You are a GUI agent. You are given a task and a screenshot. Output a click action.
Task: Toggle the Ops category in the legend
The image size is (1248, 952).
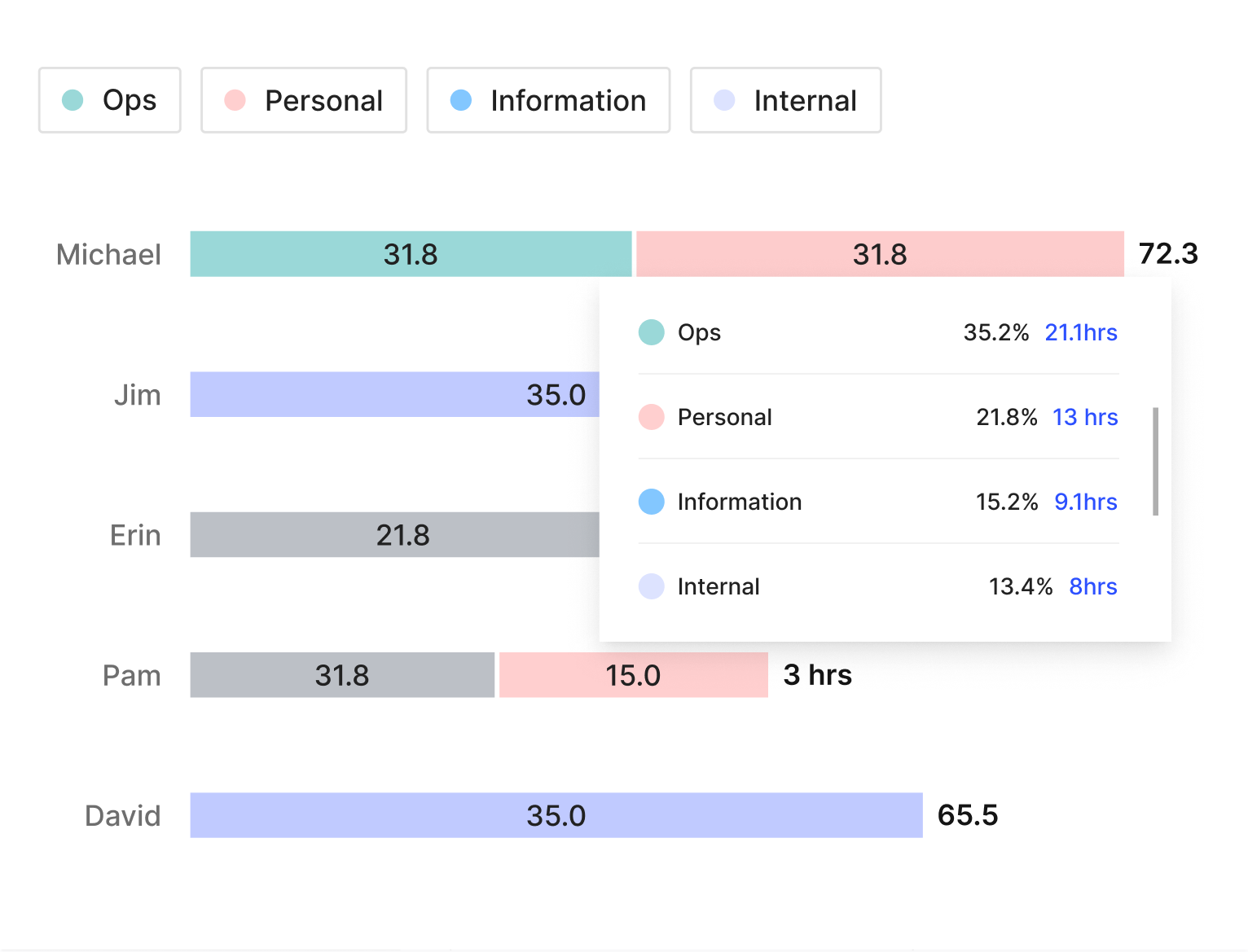click(109, 100)
